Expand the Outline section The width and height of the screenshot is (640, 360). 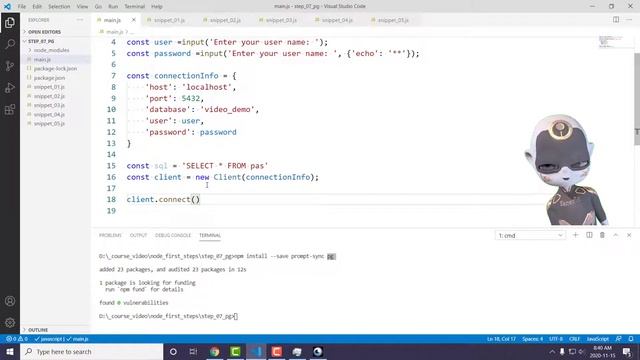(38, 329)
